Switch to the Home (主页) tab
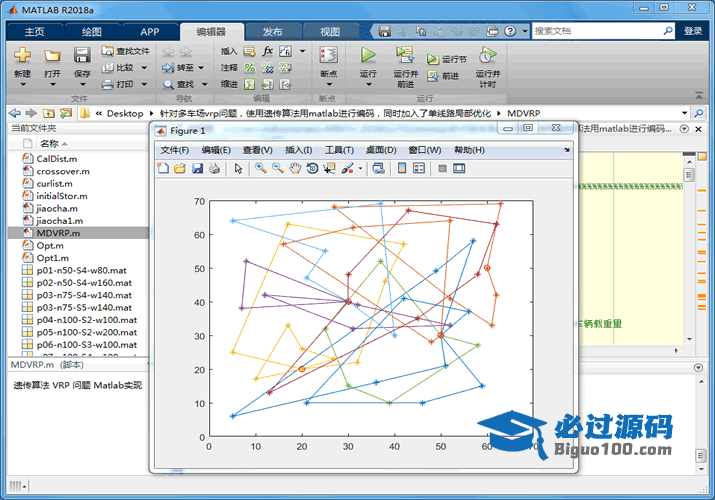The height and width of the screenshot is (500, 715). (x=35, y=31)
